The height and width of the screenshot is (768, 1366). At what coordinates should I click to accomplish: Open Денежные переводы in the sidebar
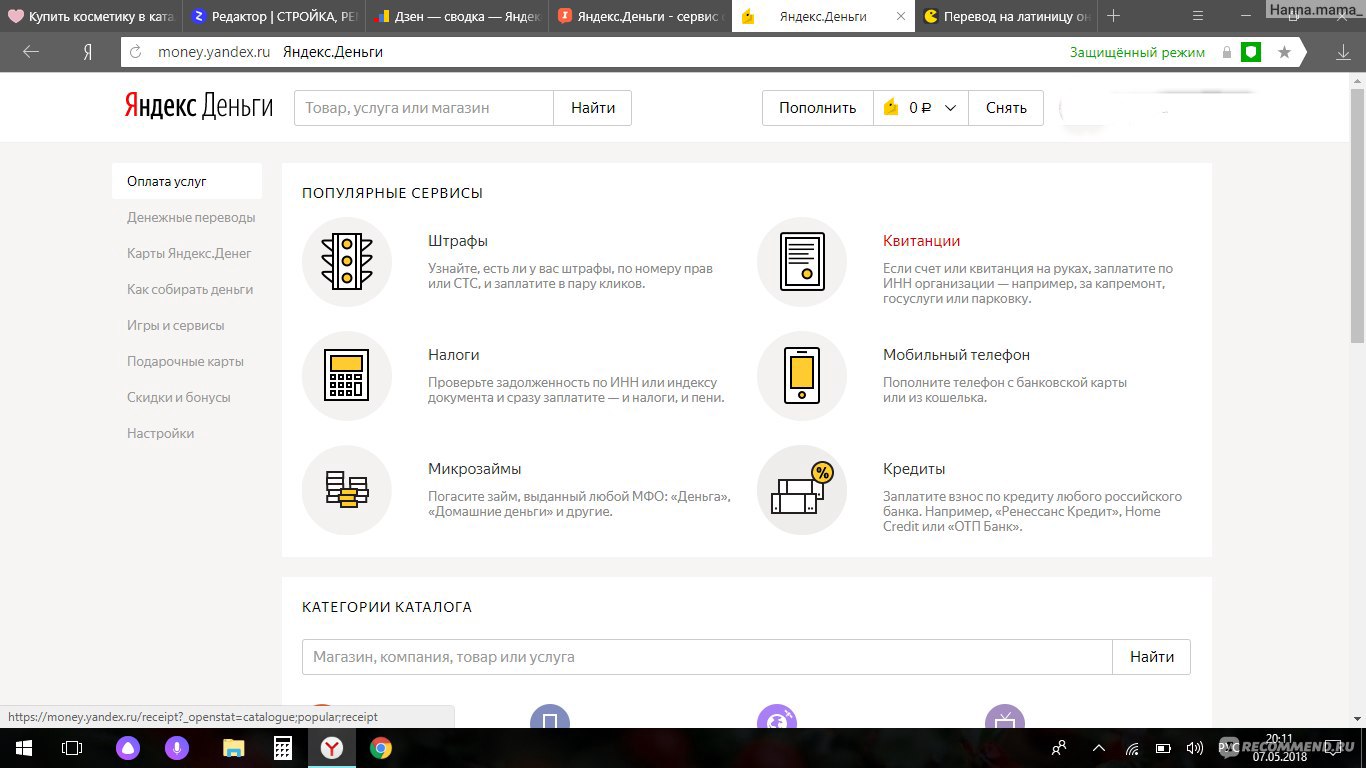[x=191, y=217]
